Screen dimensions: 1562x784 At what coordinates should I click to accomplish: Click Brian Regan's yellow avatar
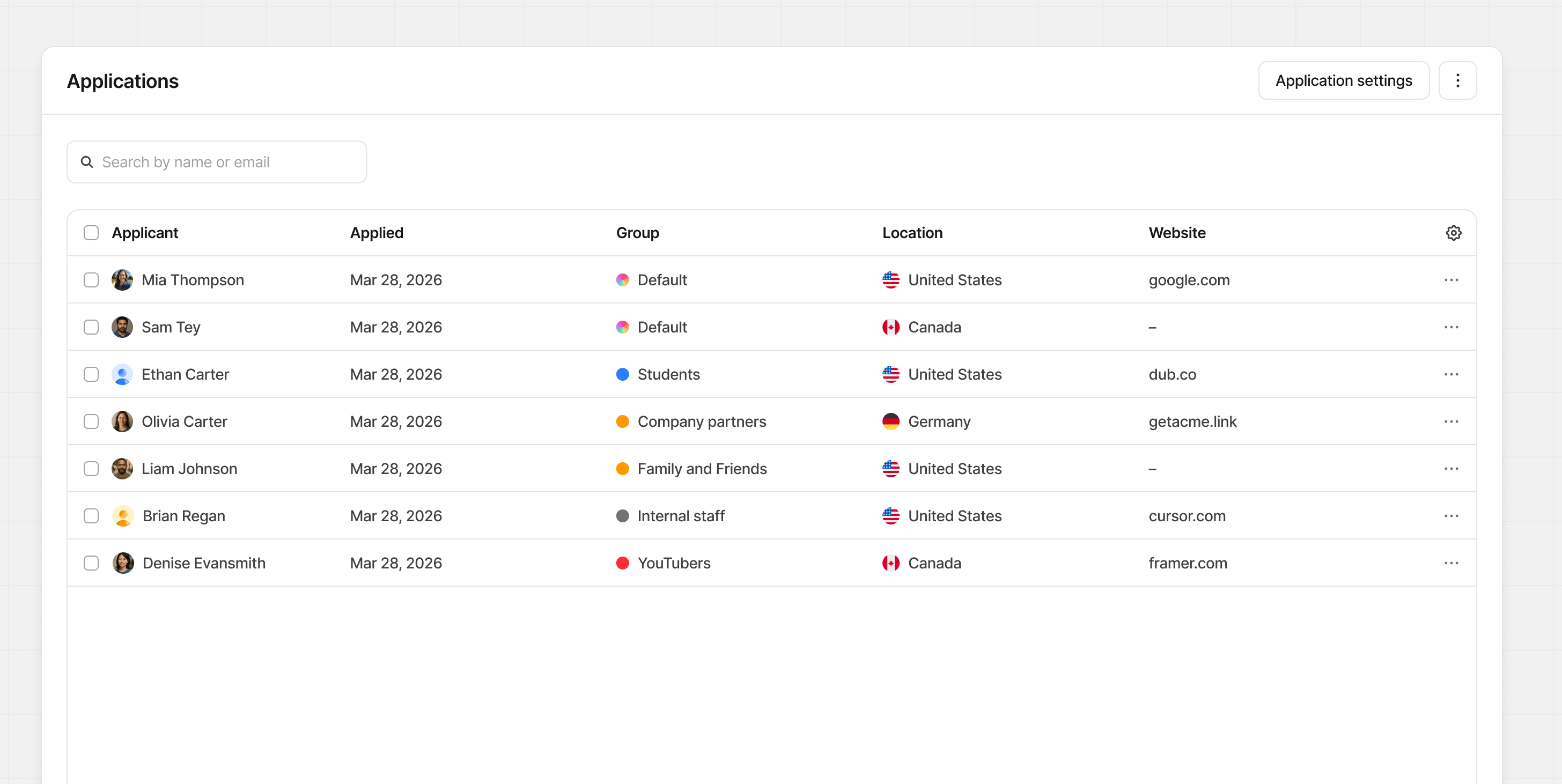(123, 516)
